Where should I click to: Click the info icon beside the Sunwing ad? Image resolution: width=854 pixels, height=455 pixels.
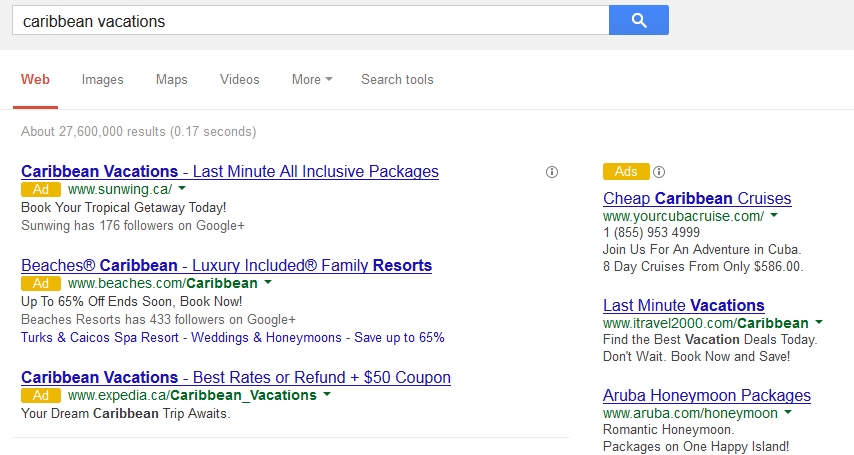coord(552,172)
